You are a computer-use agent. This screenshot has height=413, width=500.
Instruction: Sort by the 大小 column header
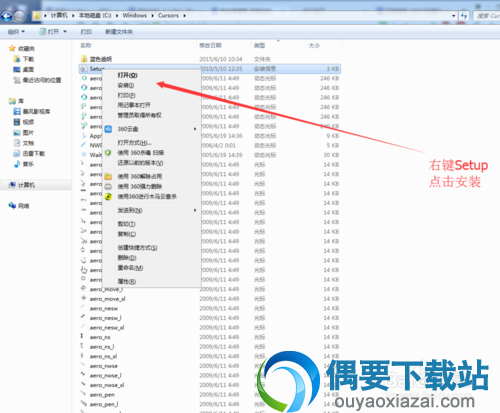[314, 45]
